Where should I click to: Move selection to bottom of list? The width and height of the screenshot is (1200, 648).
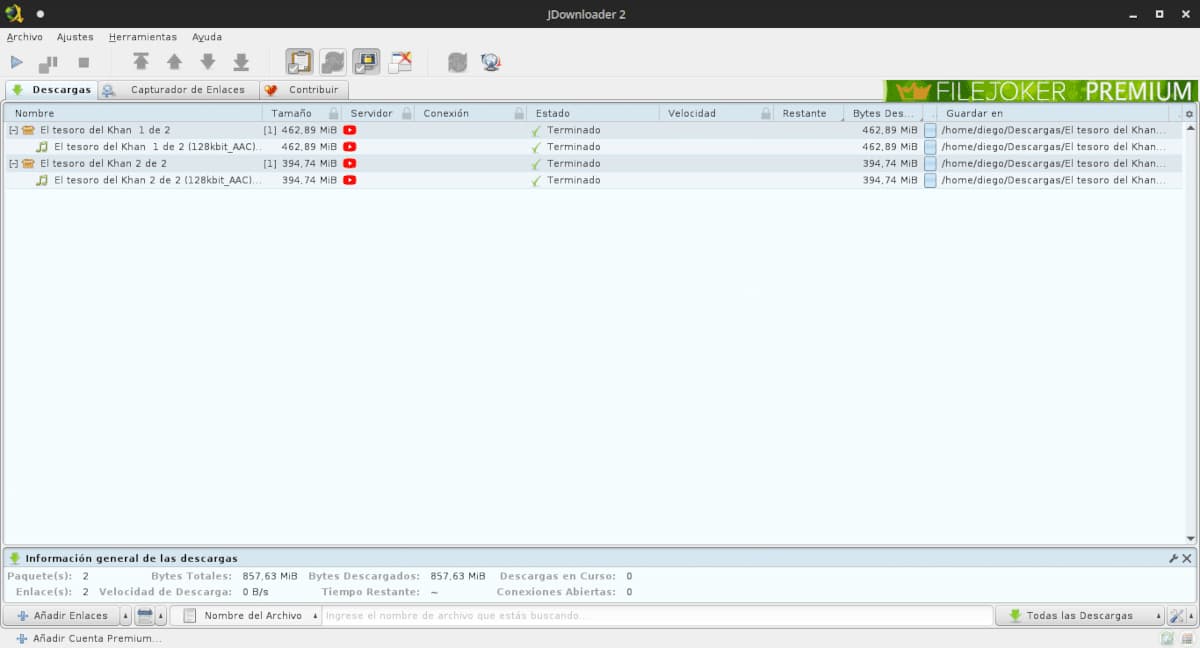pyautogui.click(x=241, y=62)
